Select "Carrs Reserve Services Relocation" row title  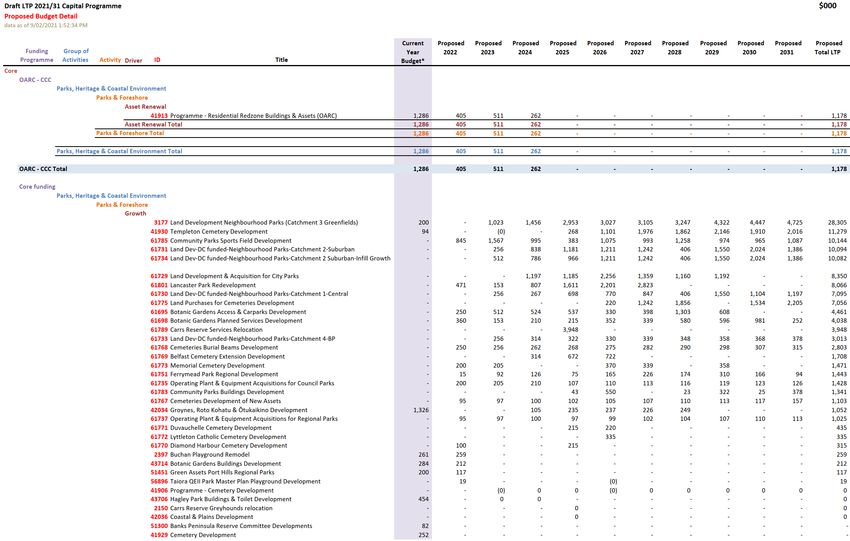(x=216, y=330)
